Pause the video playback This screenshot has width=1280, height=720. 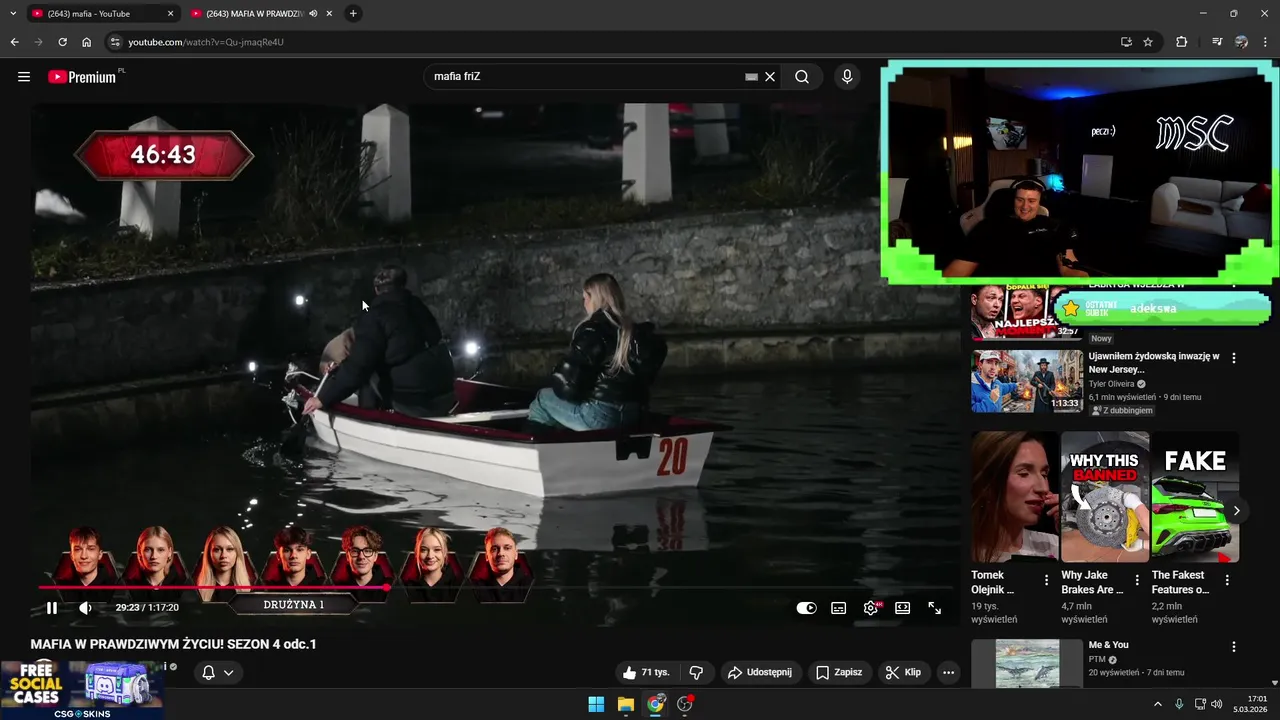pyautogui.click(x=52, y=608)
